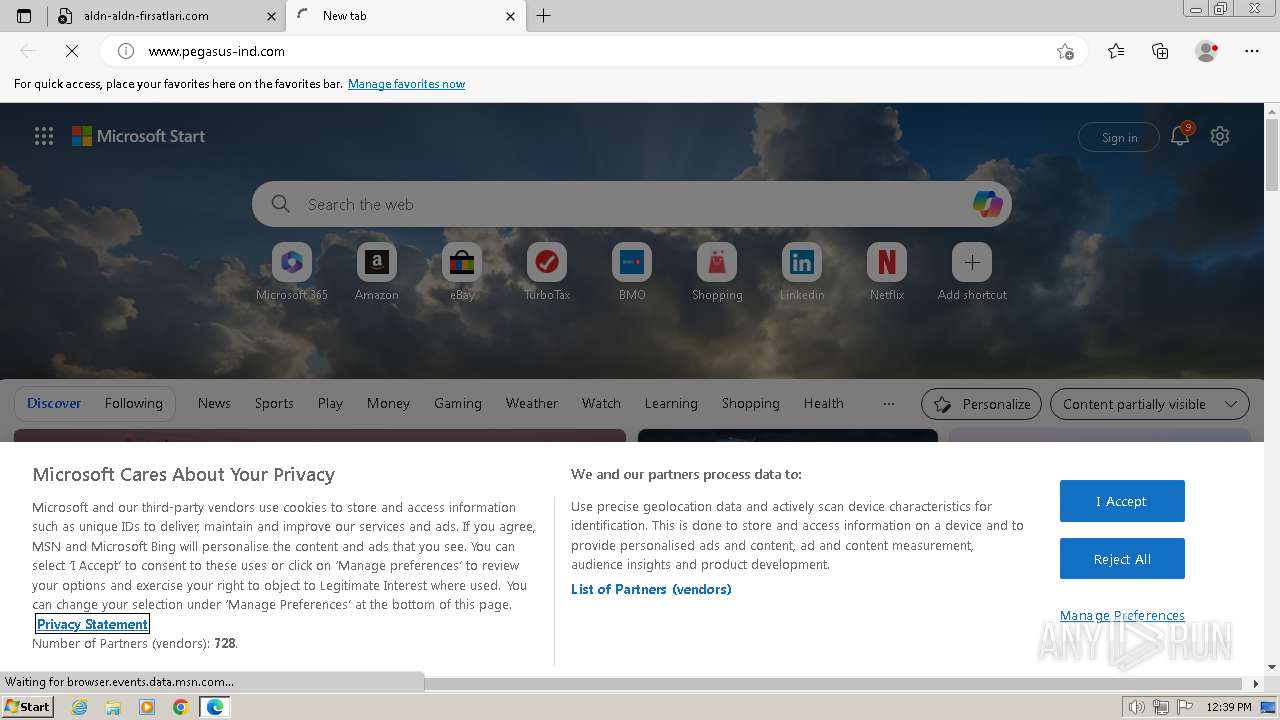The width and height of the screenshot is (1280, 720).
Task: Open the browser profile icon
Action: pos(1206,51)
